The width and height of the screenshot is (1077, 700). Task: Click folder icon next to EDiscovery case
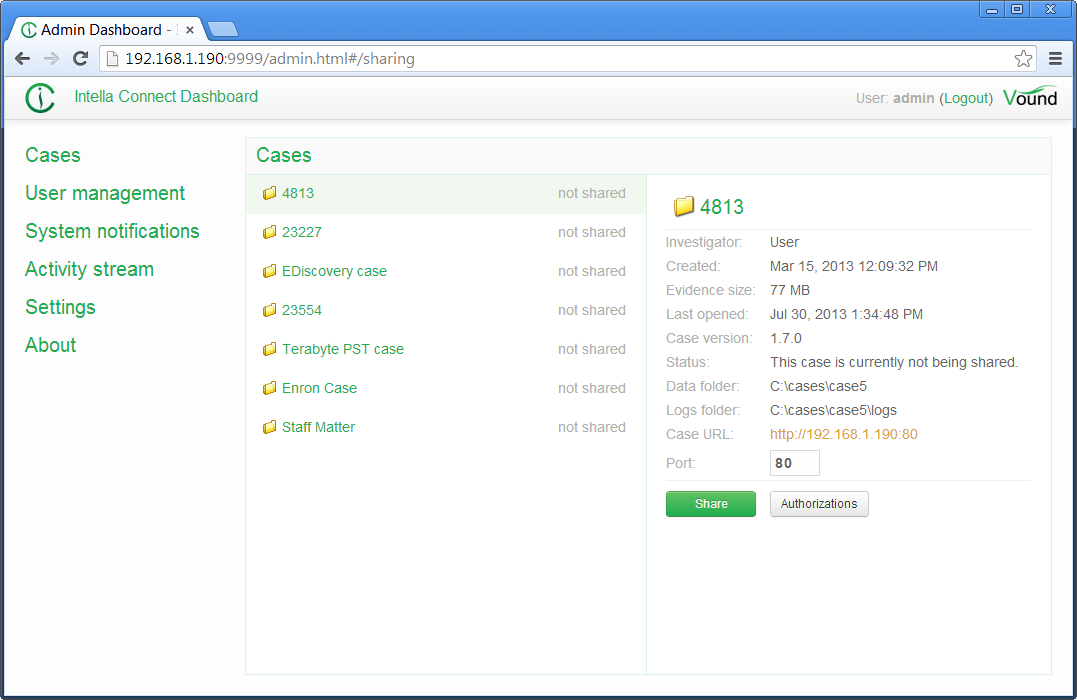269,271
